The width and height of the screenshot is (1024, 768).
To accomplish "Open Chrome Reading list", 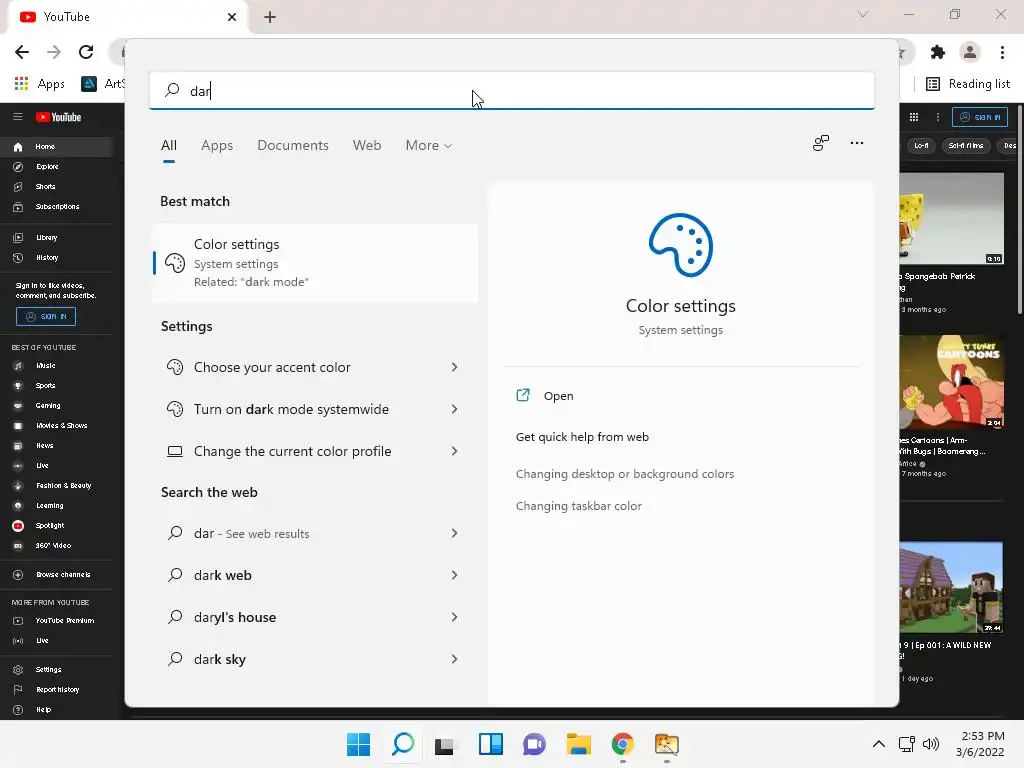I will point(968,84).
